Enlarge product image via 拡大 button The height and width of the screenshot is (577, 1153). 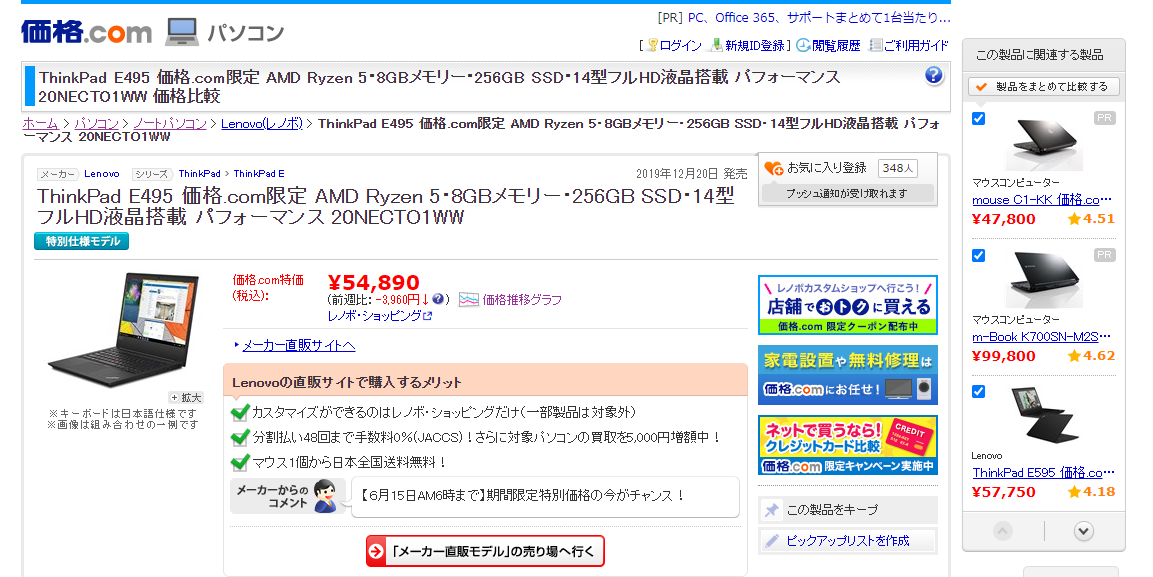[187, 398]
